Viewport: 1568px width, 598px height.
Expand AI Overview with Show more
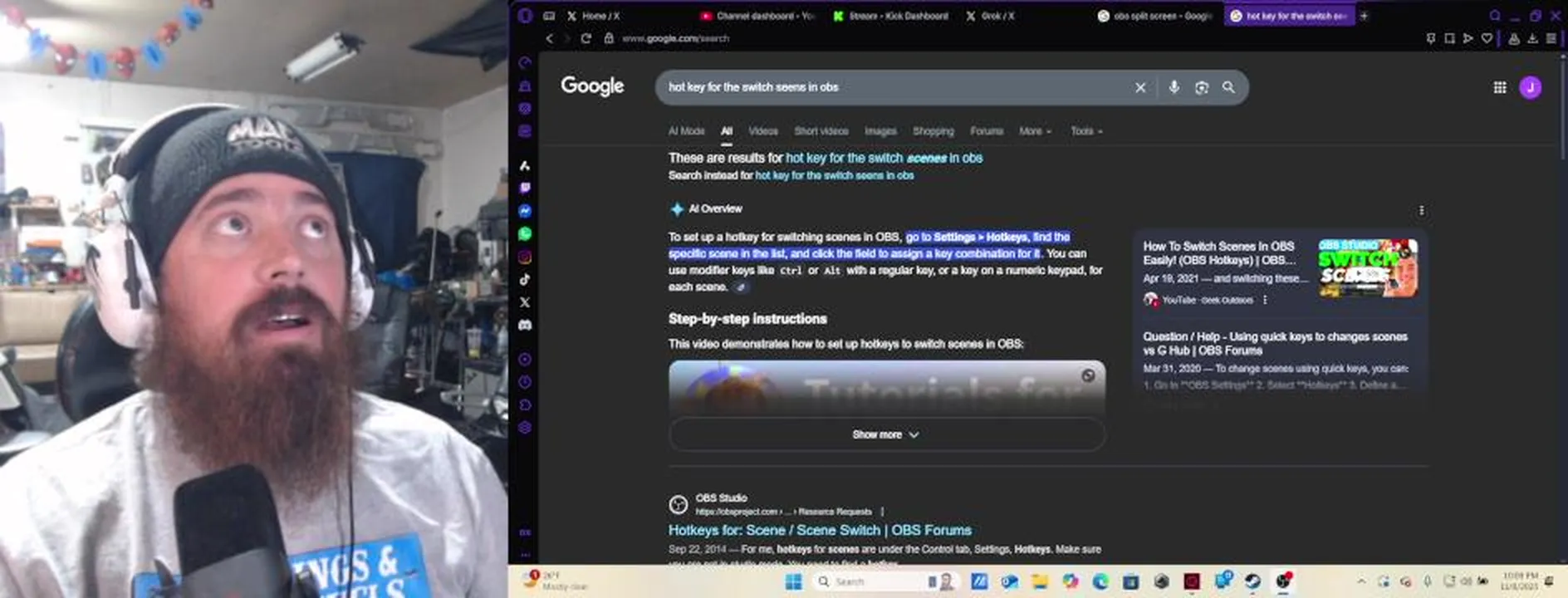point(886,434)
